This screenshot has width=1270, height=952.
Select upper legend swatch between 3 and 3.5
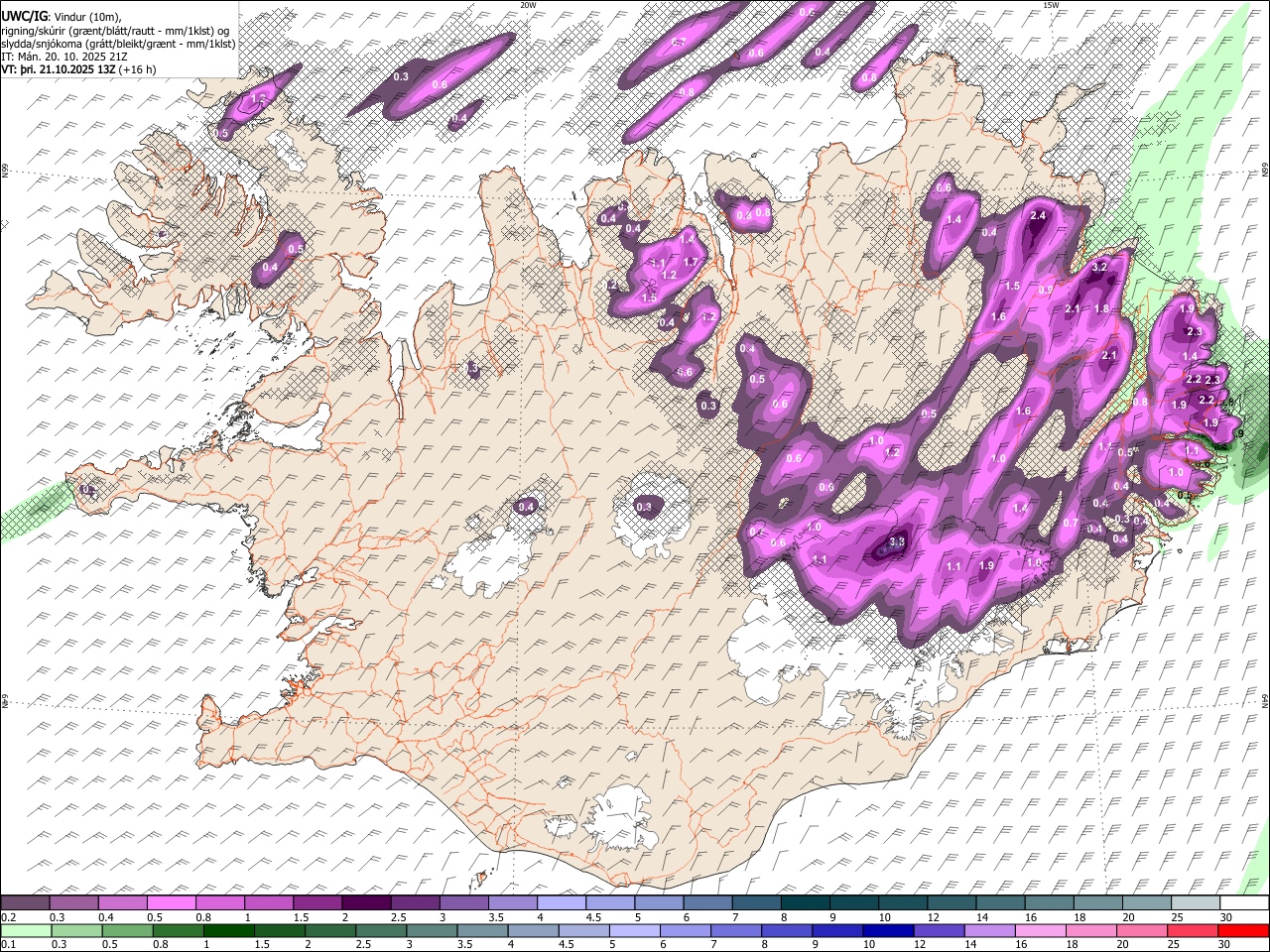(x=463, y=902)
